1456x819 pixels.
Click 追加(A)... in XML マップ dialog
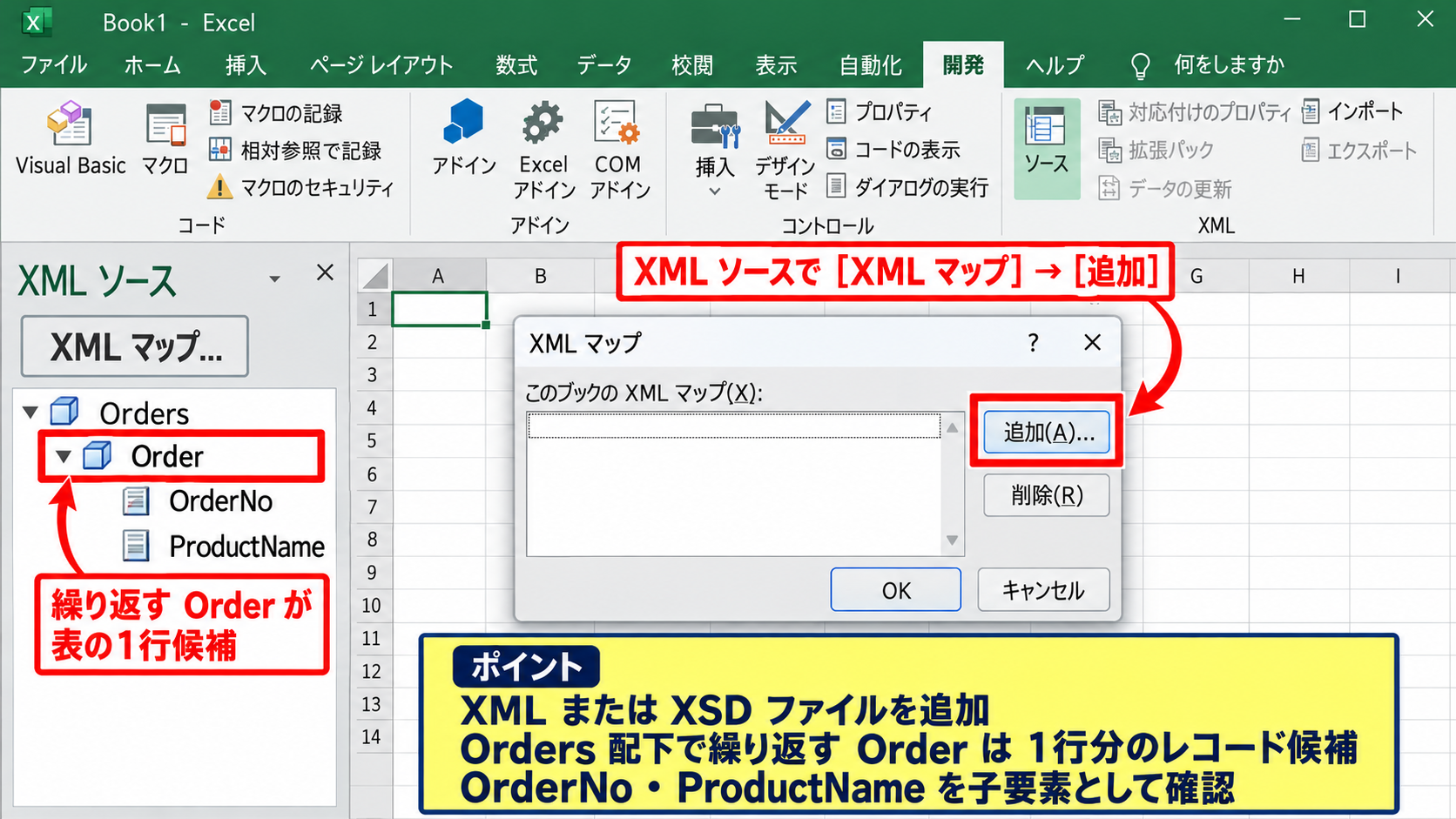click(1048, 433)
